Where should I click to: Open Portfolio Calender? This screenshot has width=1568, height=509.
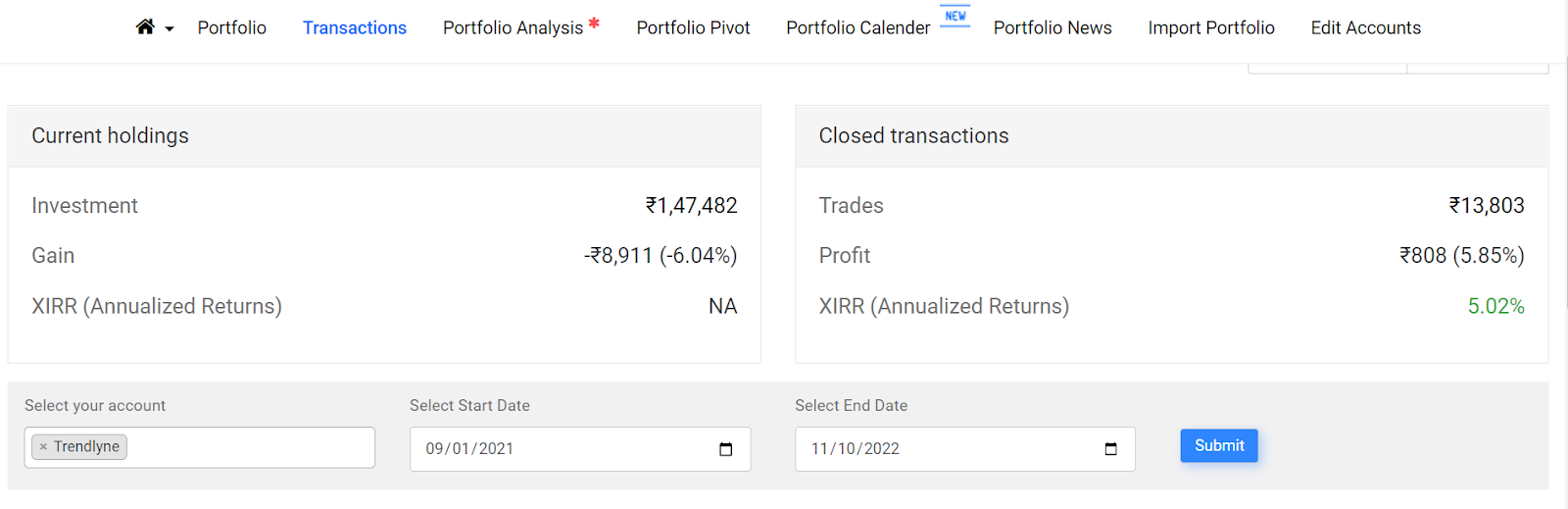tap(858, 27)
